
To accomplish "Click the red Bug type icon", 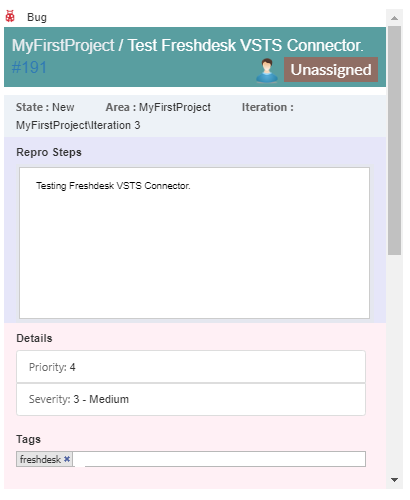I will point(10,16).
